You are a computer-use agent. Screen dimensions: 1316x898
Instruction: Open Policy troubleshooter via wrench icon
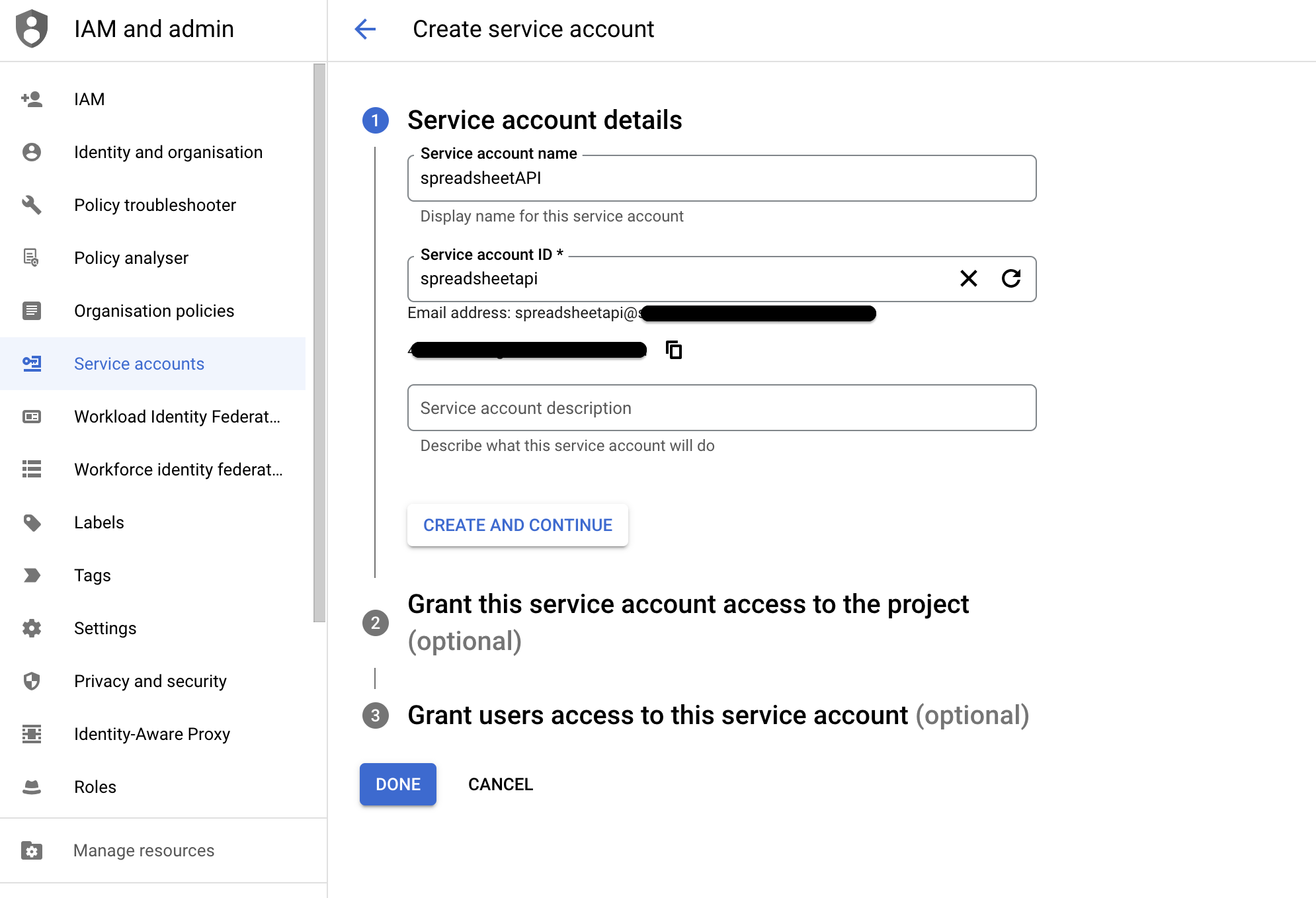(32, 205)
